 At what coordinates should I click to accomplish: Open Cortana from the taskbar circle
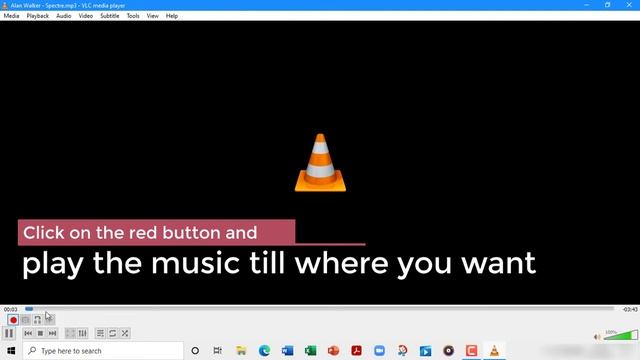tap(195, 351)
